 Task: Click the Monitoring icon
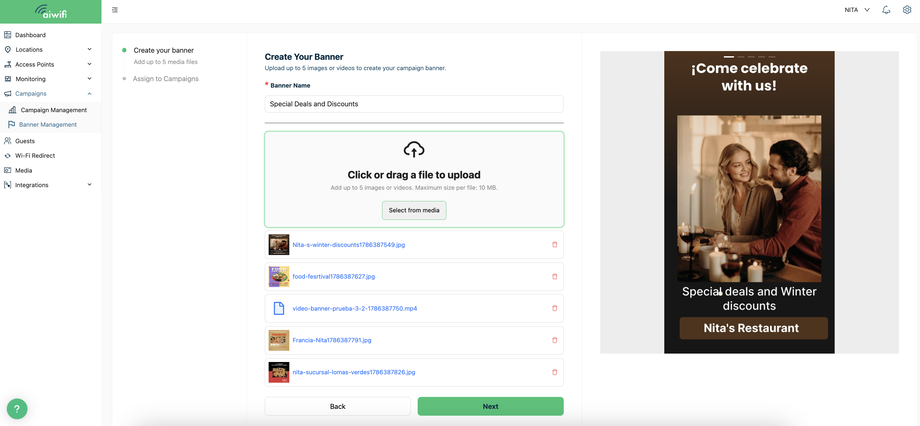tap(8, 79)
